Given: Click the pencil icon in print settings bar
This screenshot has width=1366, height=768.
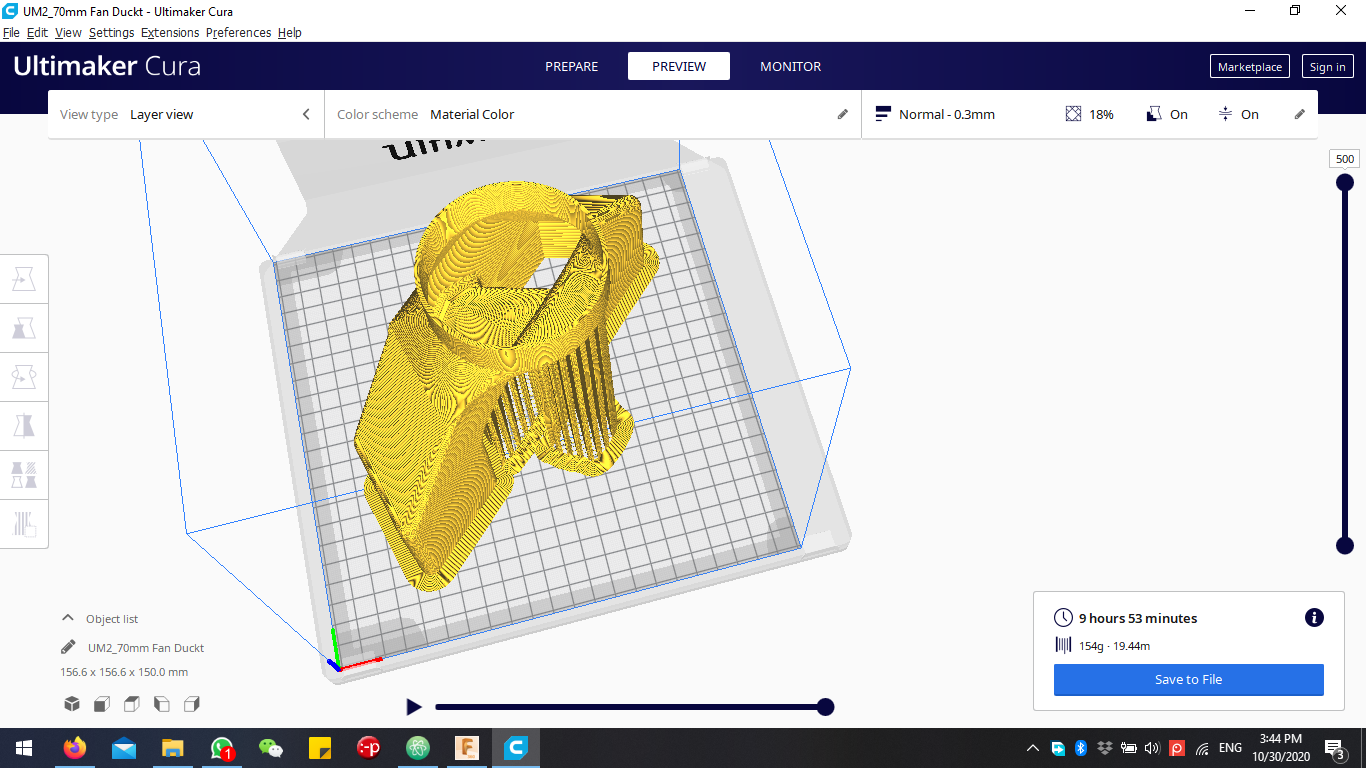Looking at the screenshot, I should pos(1299,114).
